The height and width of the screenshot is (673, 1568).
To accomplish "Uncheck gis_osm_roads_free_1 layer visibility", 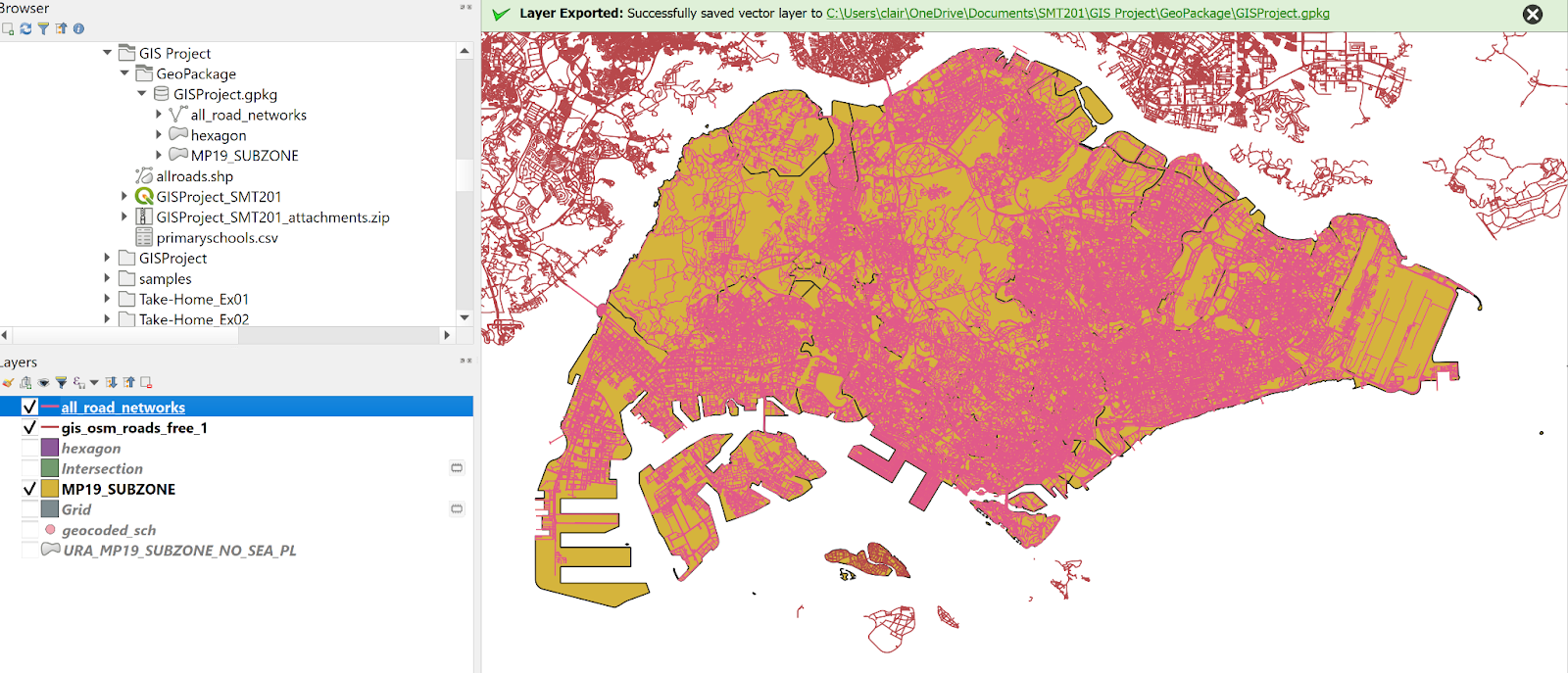I will [29, 428].
